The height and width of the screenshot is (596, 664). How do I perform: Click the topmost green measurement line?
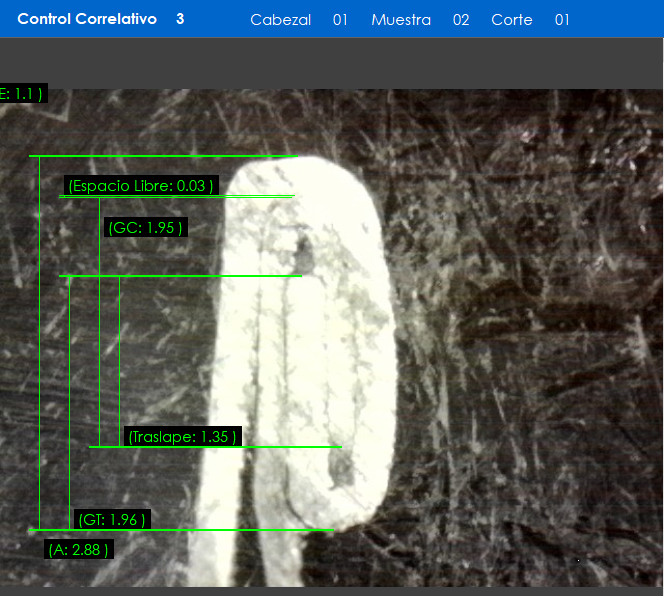pyautogui.click(x=160, y=156)
